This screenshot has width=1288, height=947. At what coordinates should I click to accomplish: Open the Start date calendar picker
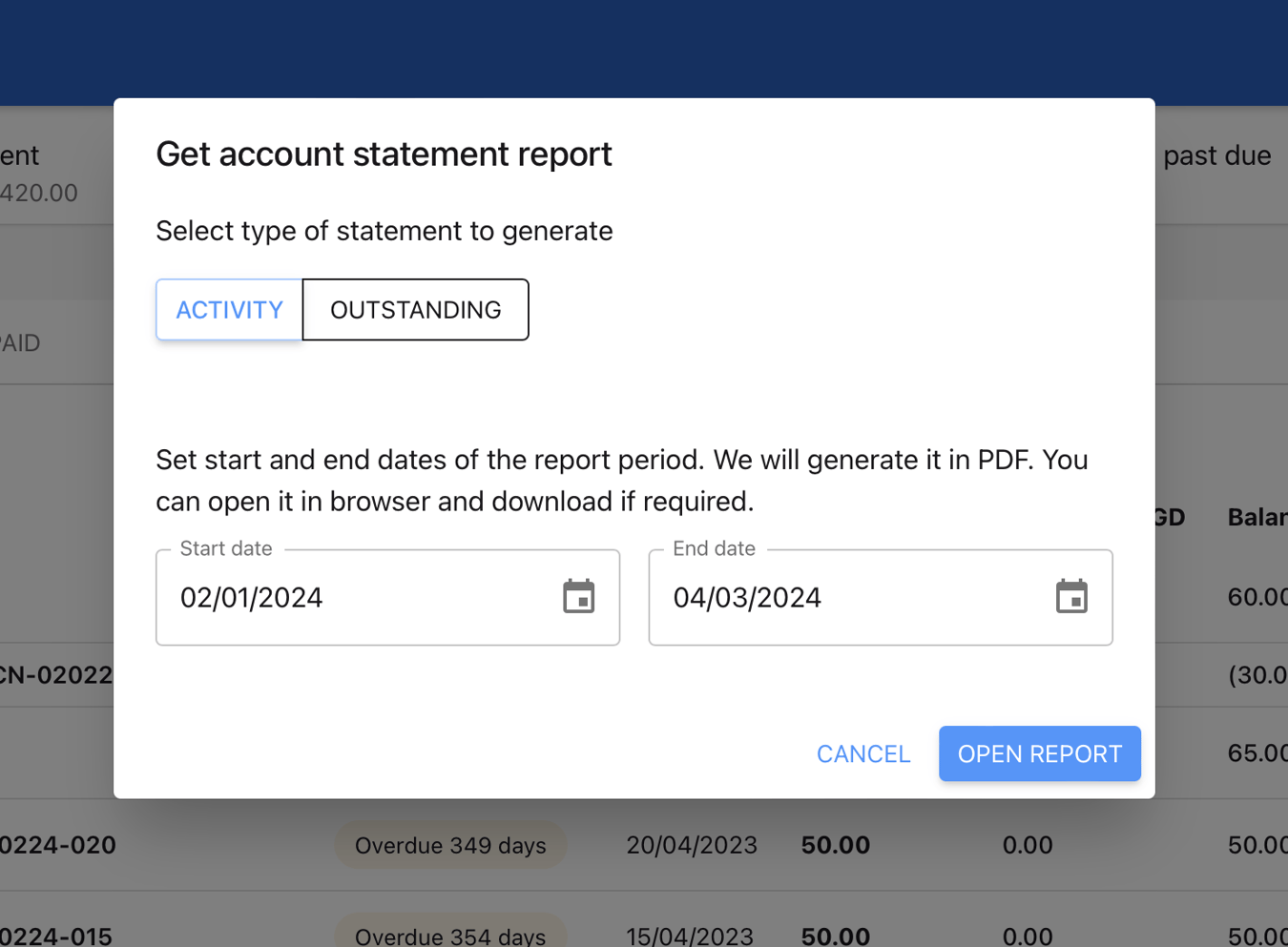pos(578,597)
